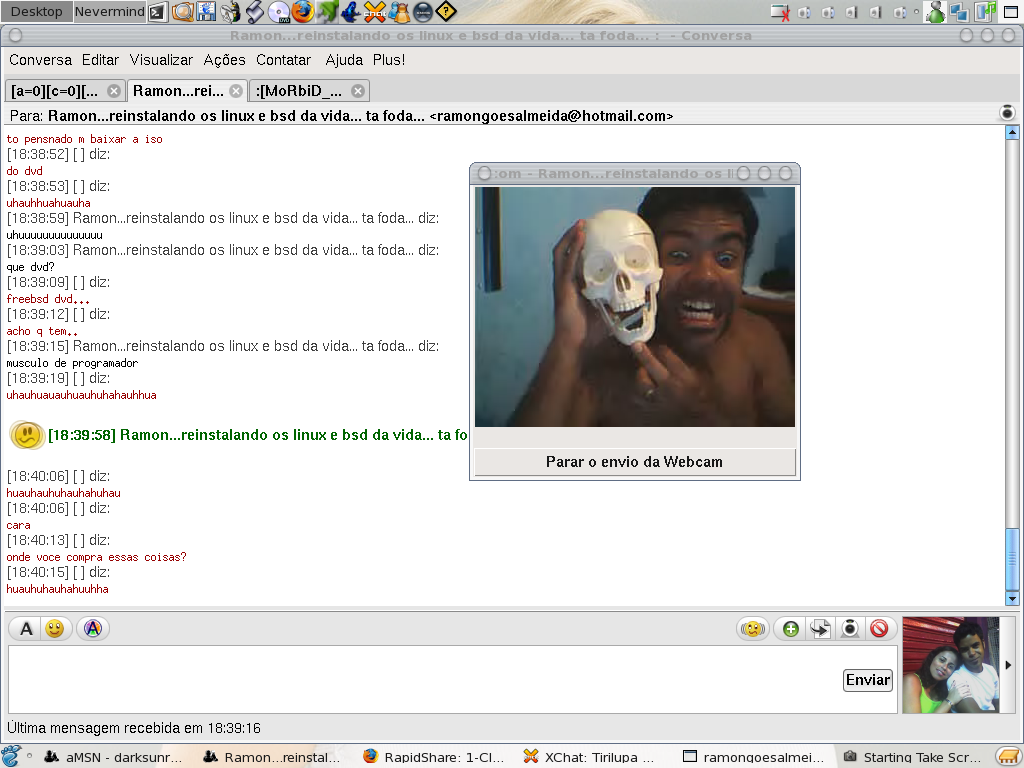
Task: Invite a contact with the green plus icon
Action: pyautogui.click(x=791, y=629)
